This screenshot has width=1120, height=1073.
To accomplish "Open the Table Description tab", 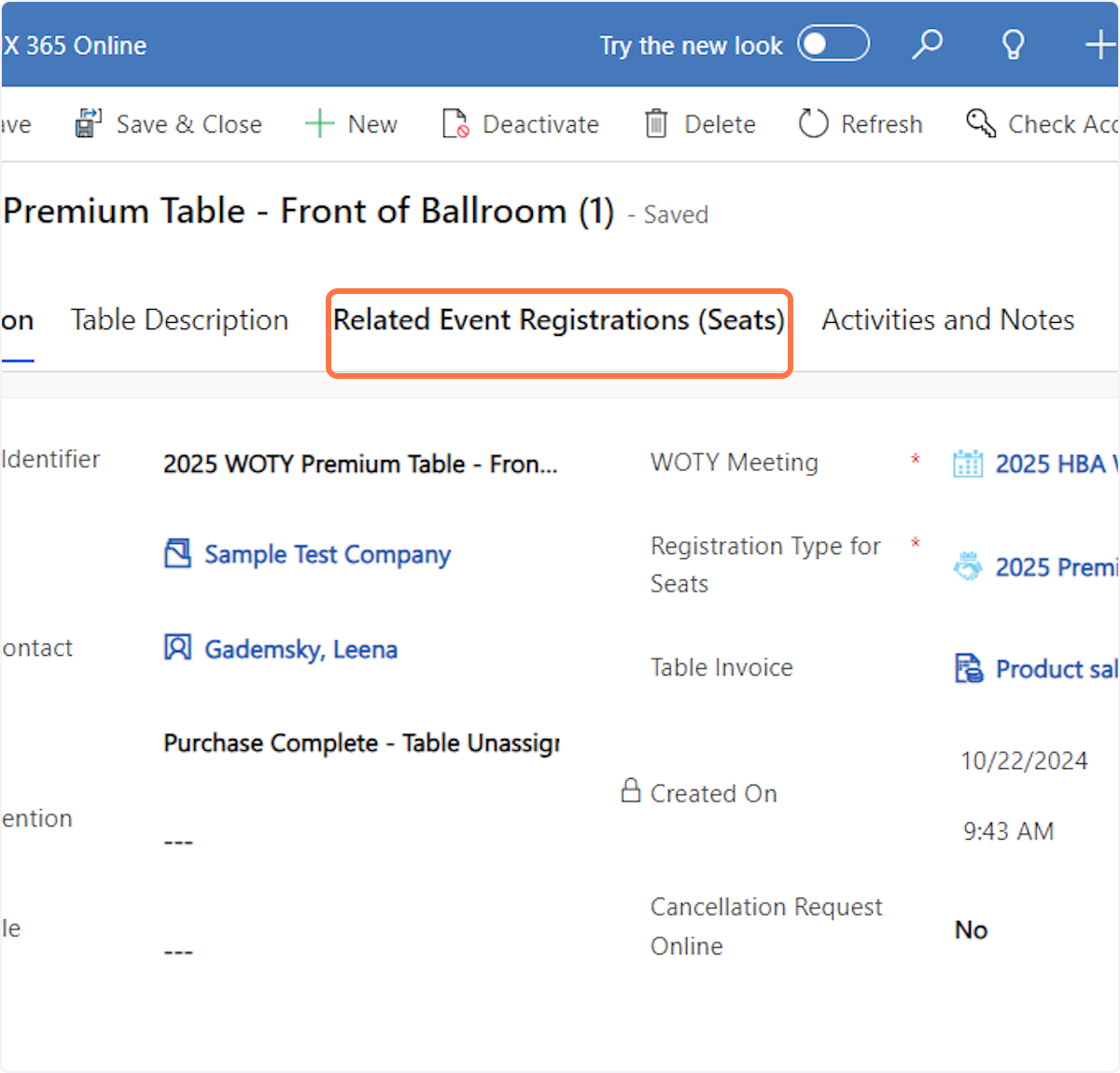I will pos(179,320).
